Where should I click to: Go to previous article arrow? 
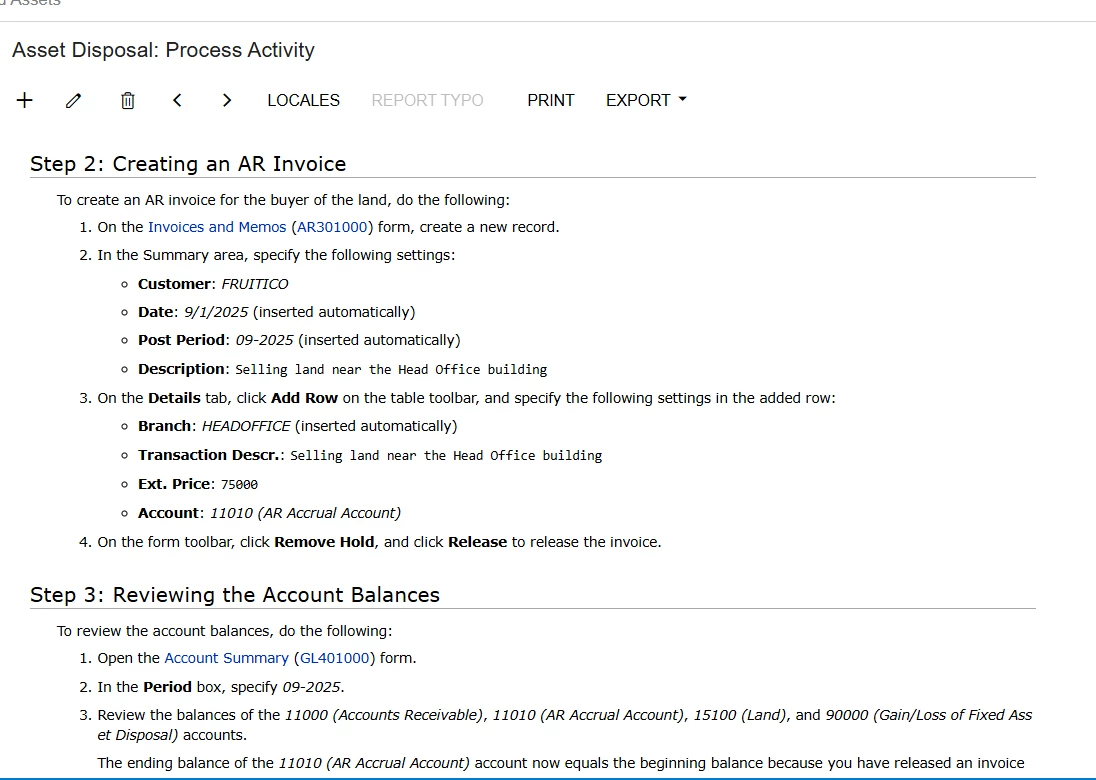point(177,101)
